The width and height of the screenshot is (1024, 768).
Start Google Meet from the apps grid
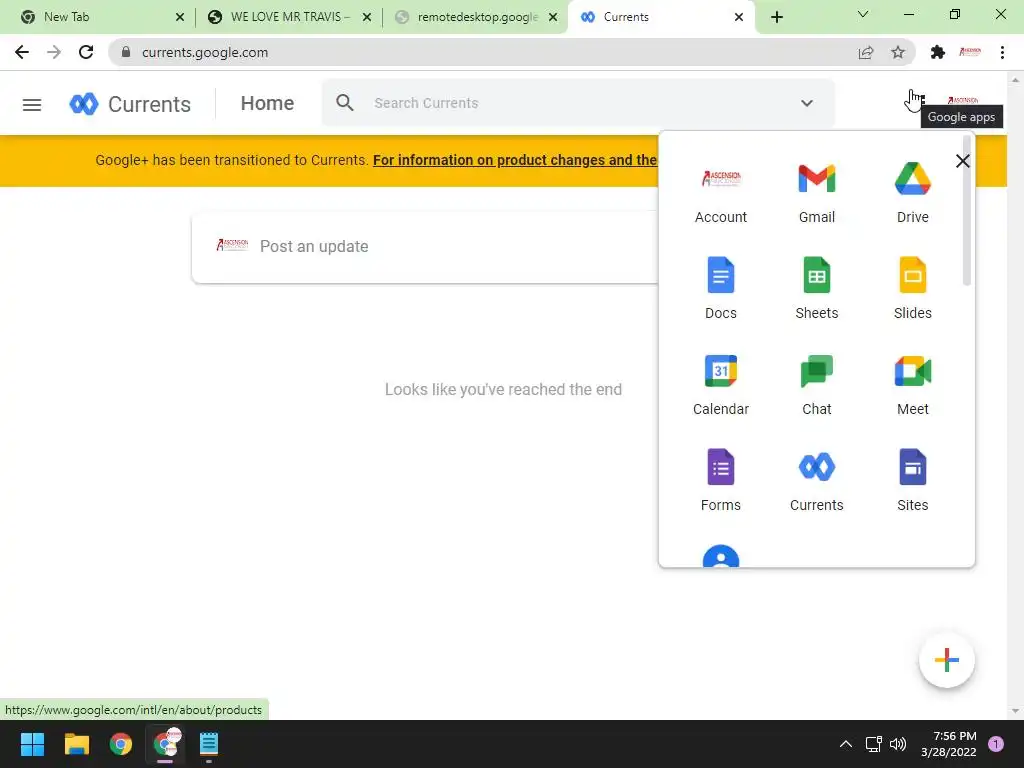[912, 385]
